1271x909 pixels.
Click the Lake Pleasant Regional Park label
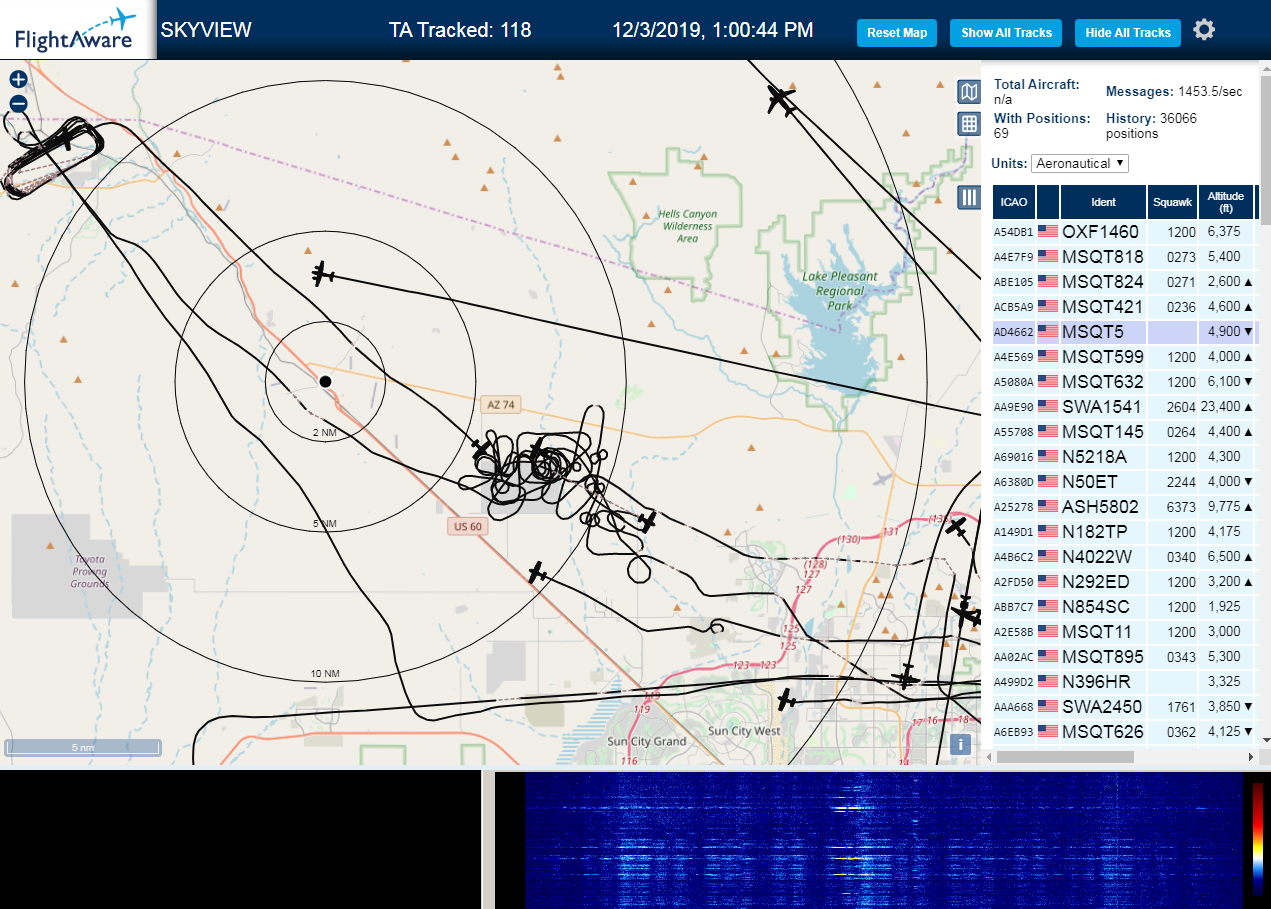[x=840, y=290]
